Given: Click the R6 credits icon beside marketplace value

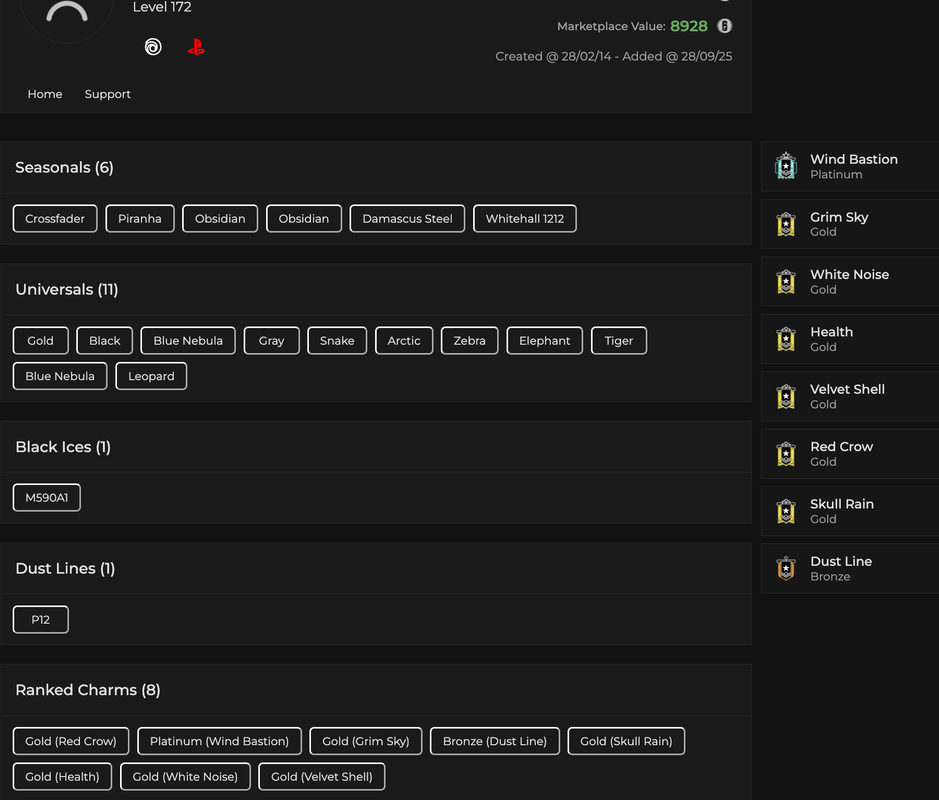Looking at the screenshot, I should [x=725, y=26].
